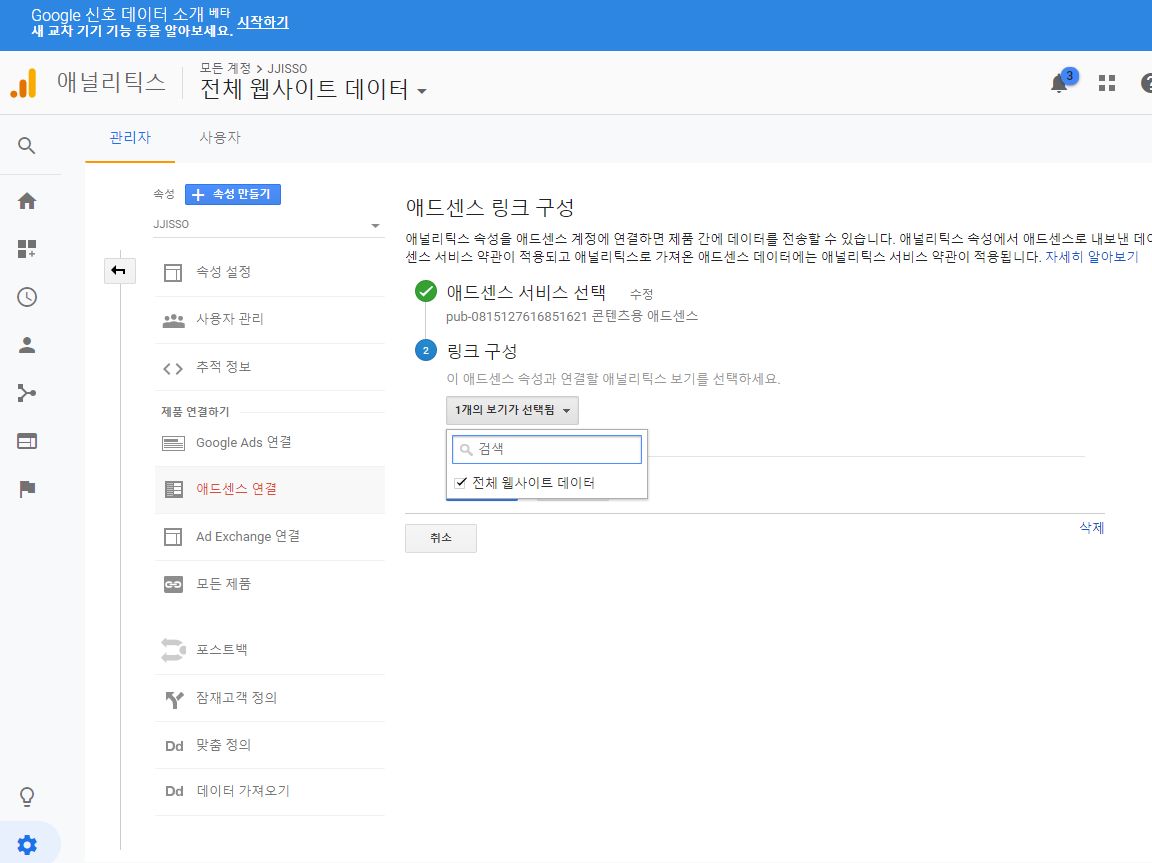1152x863 pixels.
Task: Click the Ad Exchange 연결 icon
Action: (173, 537)
